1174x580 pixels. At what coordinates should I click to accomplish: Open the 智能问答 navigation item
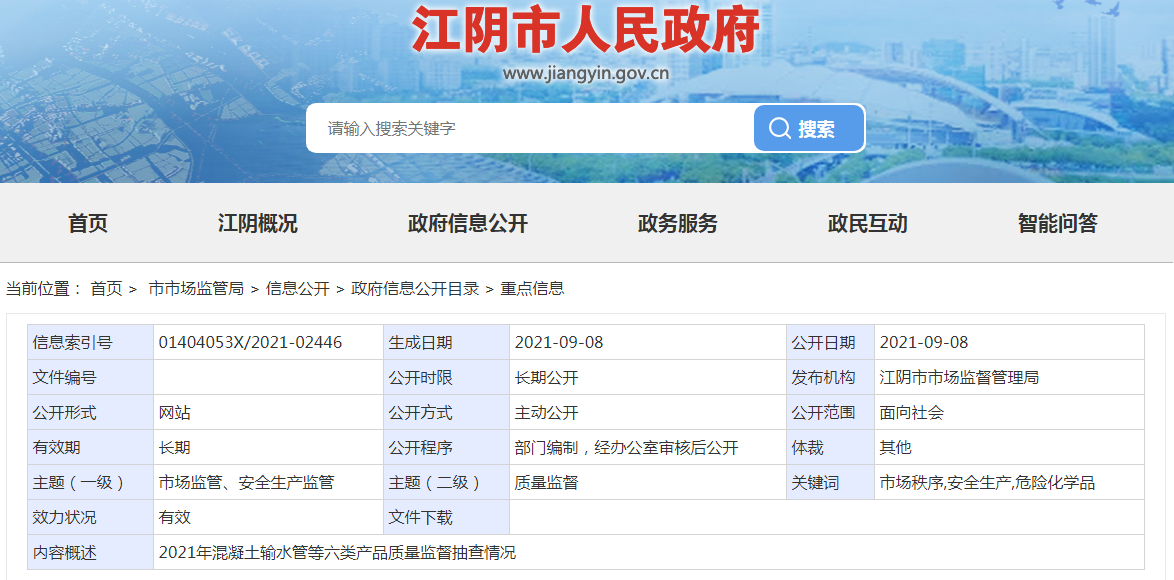coord(1058,223)
